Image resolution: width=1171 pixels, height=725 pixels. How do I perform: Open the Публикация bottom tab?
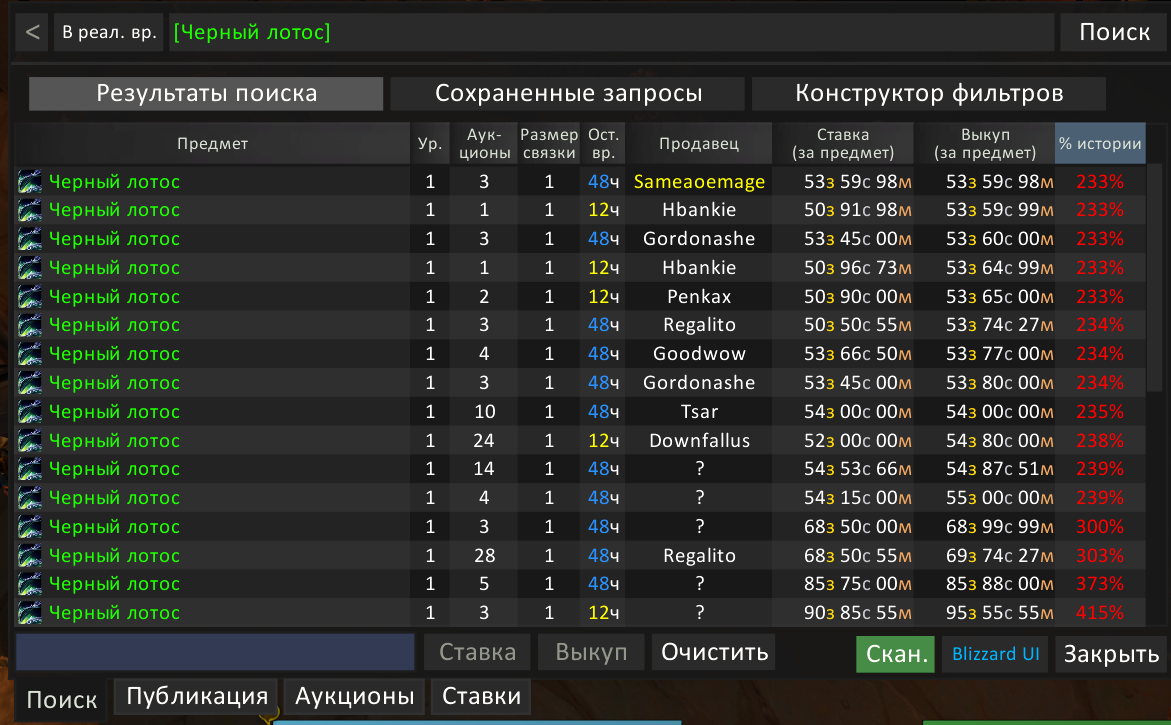point(196,696)
